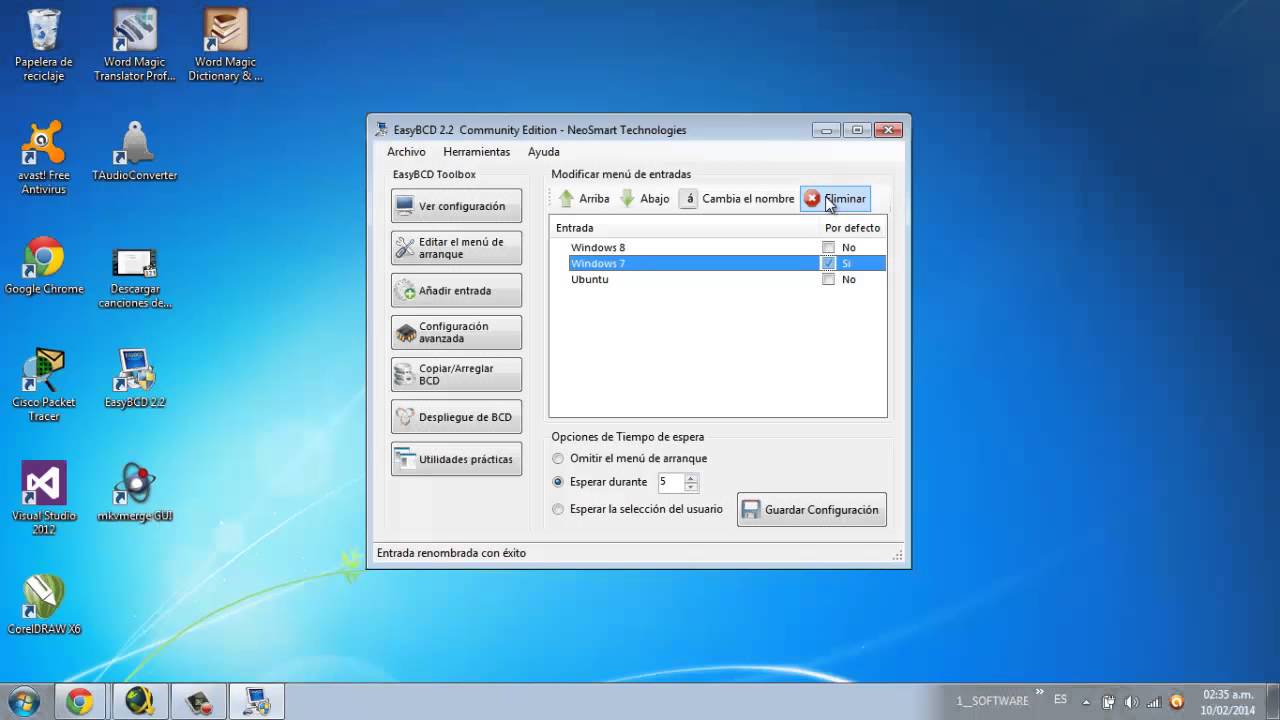Open Ver configuración in EasyBCD Toolbox
Viewport: 1280px width, 720px height.
click(x=456, y=206)
